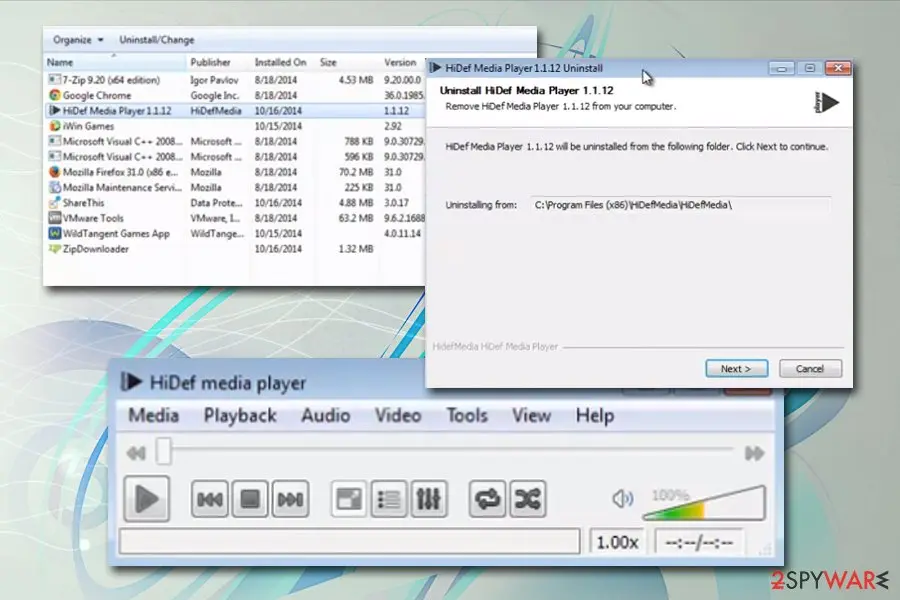Click the Previous track button
Image resolution: width=900 pixels, height=600 pixels.
coord(210,499)
